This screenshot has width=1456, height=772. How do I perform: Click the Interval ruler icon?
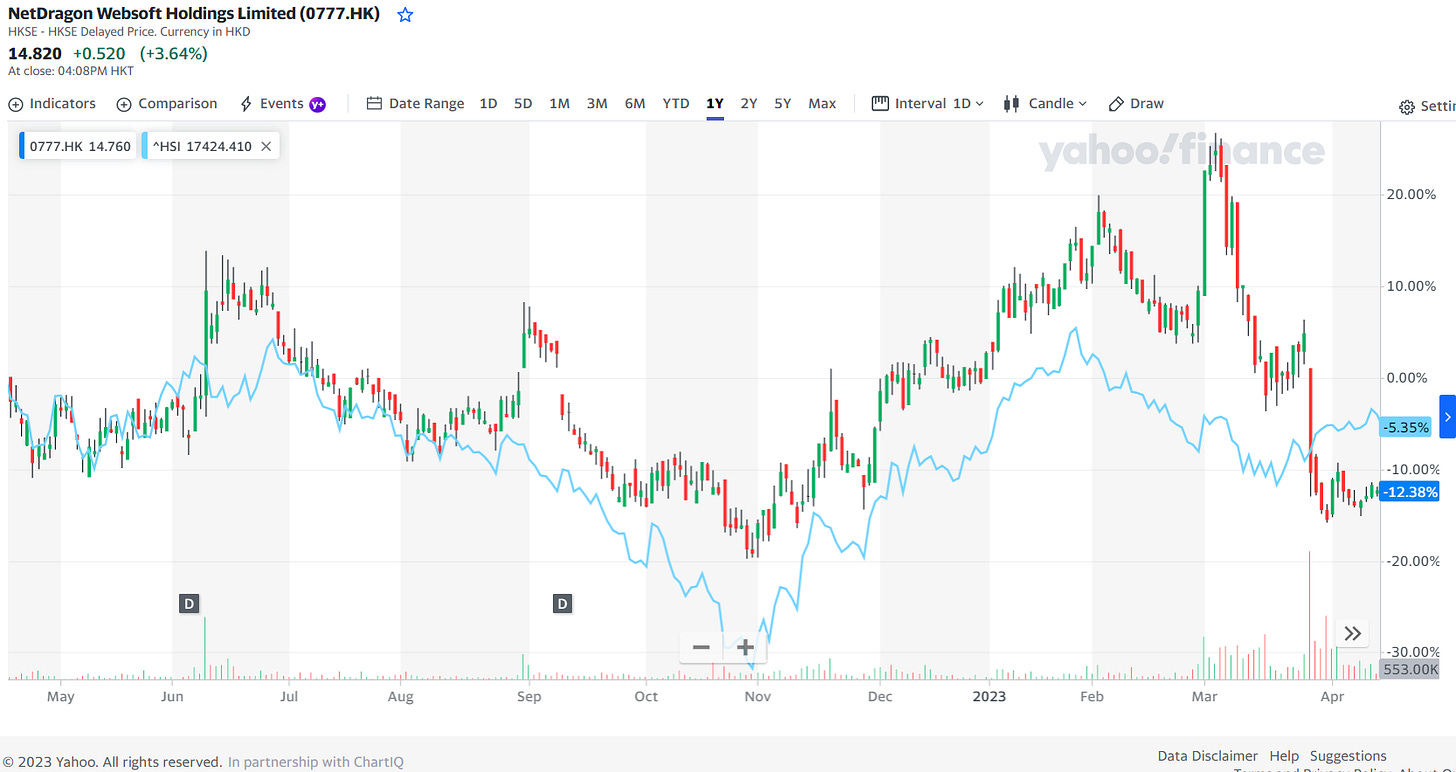[881, 103]
